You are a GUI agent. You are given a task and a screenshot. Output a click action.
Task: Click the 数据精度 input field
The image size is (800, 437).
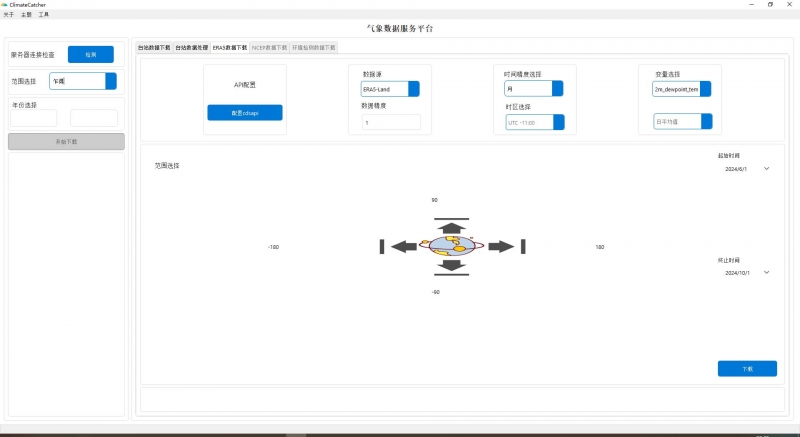click(x=391, y=122)
